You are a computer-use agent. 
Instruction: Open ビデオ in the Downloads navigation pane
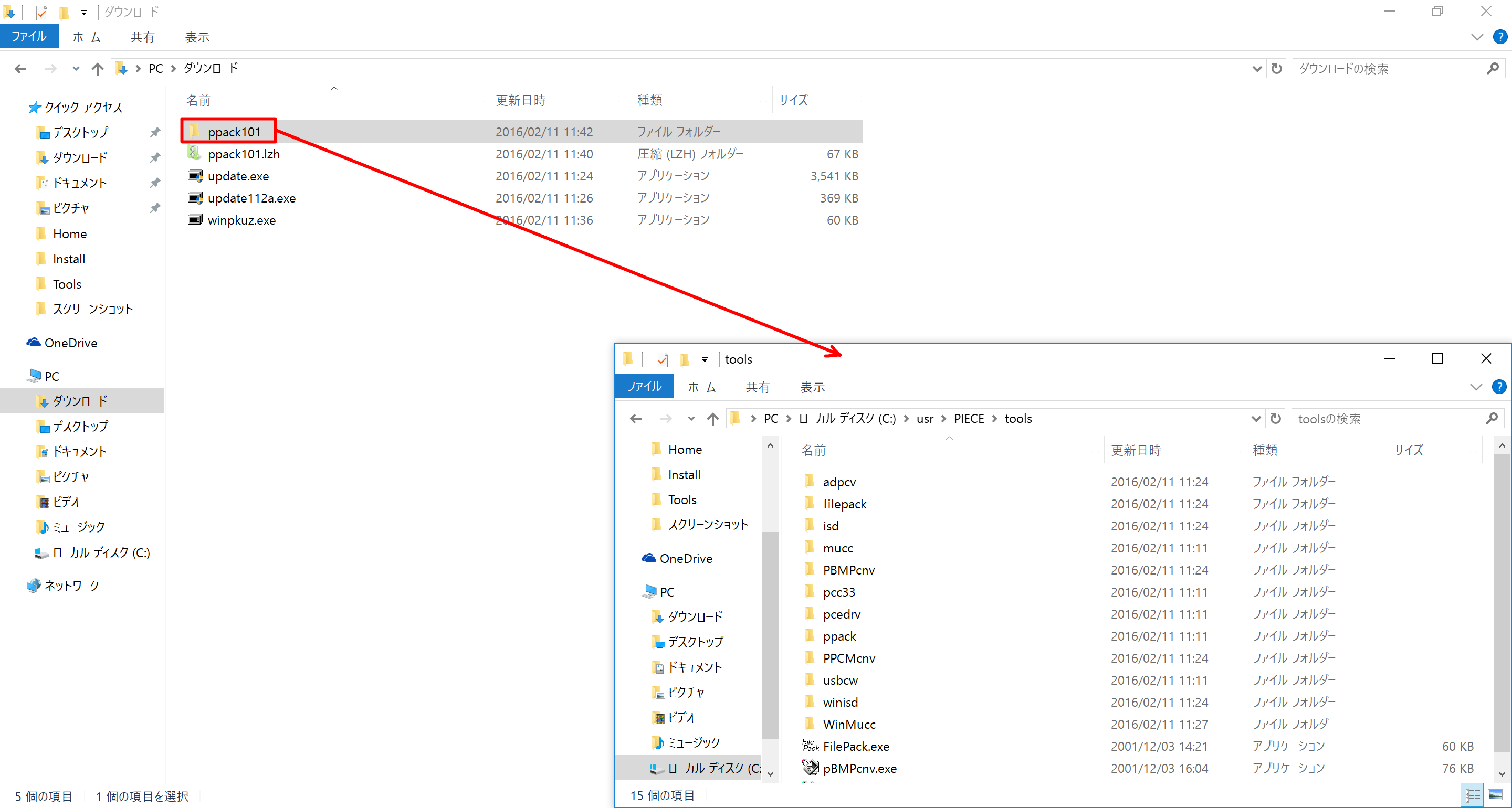tap(58, 502)
